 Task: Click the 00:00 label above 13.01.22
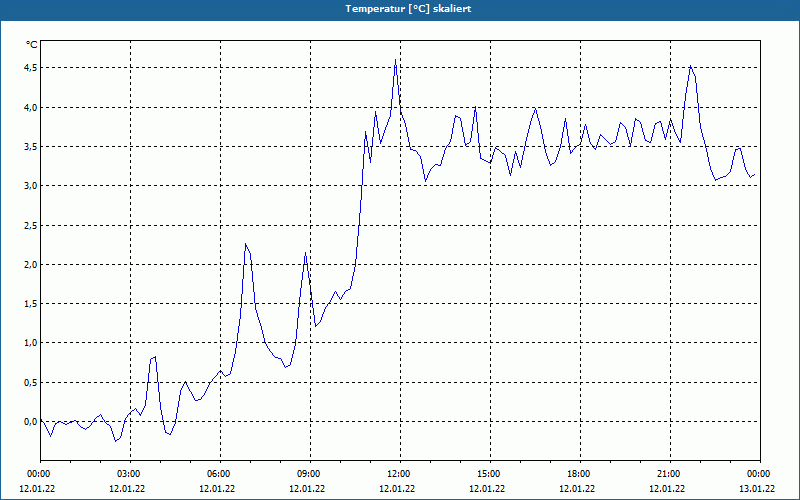[x=759, y=474]
